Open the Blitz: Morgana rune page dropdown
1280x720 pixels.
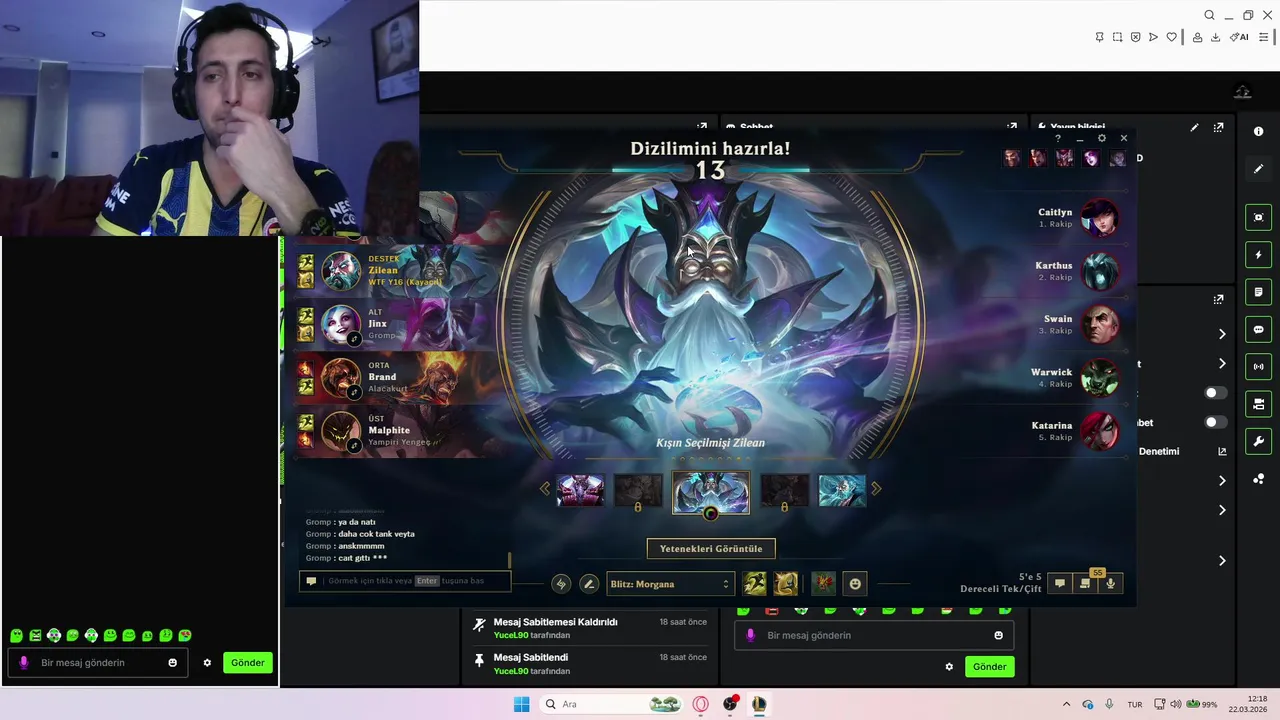(x=670, y=584)
